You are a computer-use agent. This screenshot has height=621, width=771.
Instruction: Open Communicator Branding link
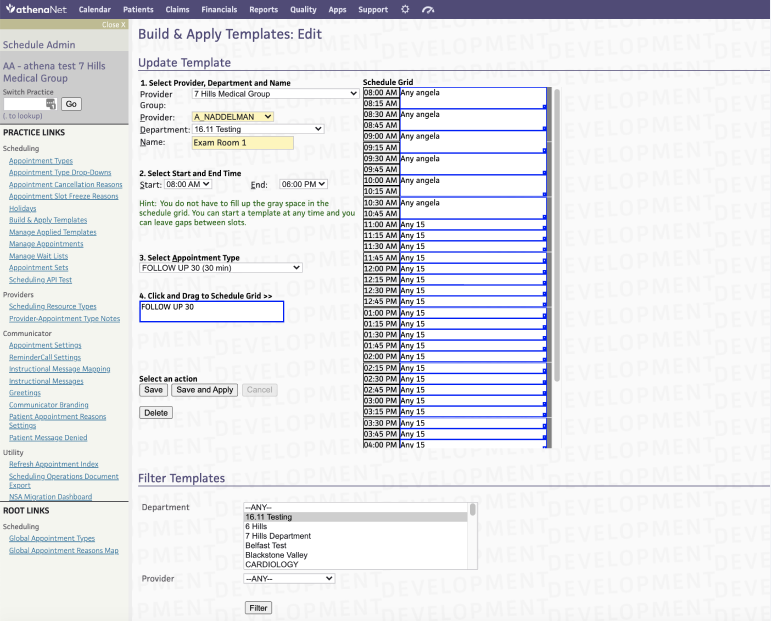click(x=49, y=405)
